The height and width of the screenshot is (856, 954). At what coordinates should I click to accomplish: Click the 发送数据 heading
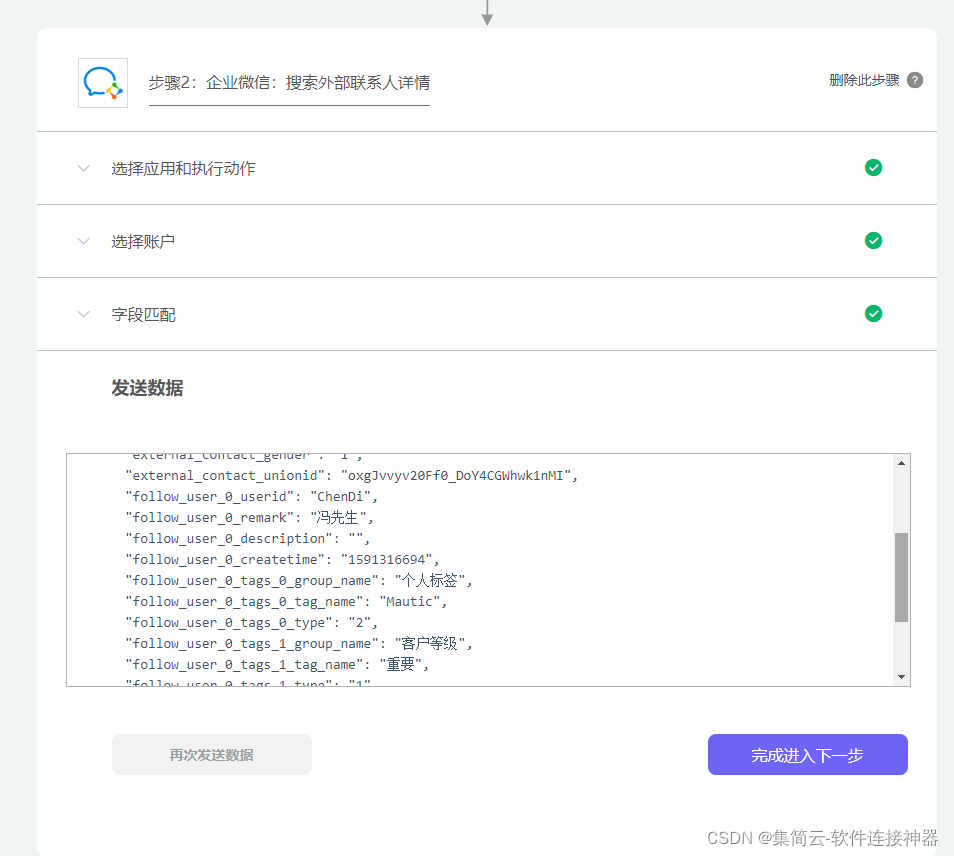pyautogui.click(x=147, y=388)
